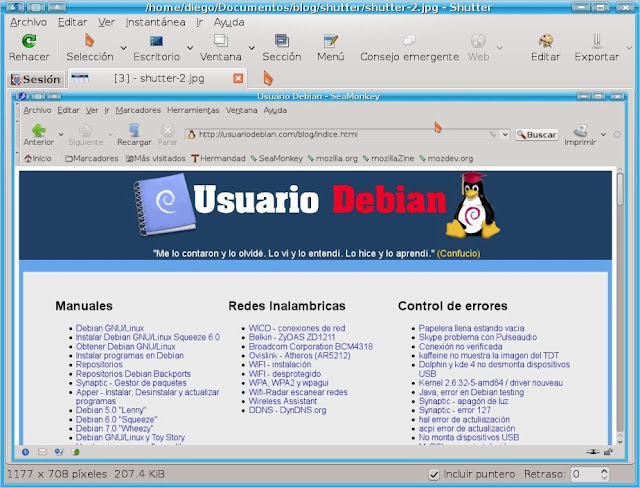Open the Synaptic - Gestor de paquetes link
This screenshot has width=640, height=488.
[131, 383]
